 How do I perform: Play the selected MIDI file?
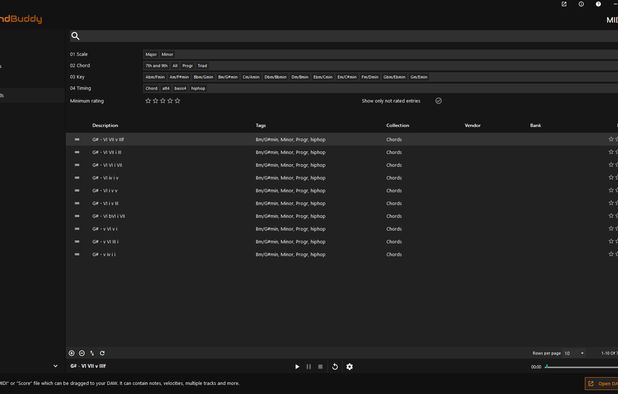coord(297,367)
